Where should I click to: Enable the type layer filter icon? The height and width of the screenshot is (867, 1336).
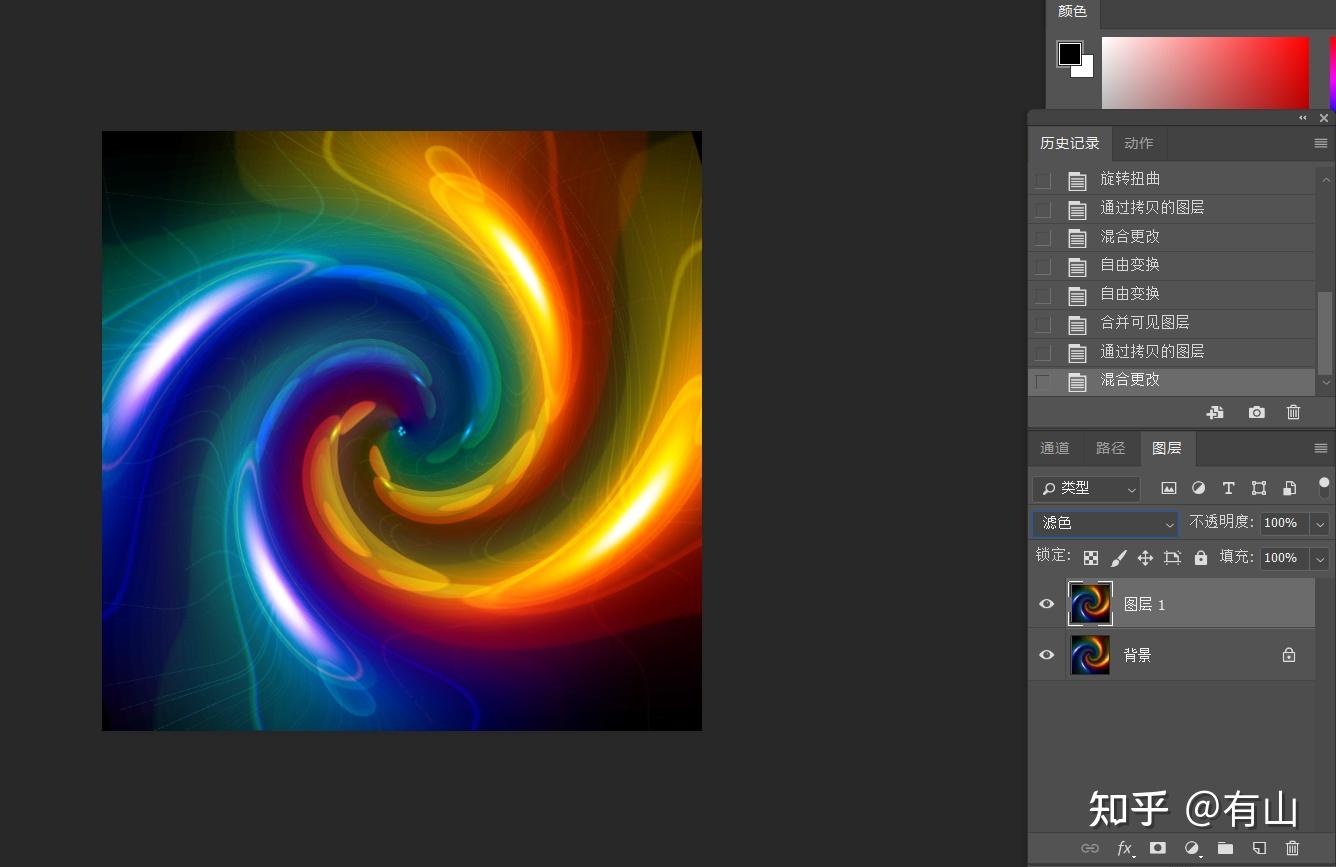tap(1229, 488)
